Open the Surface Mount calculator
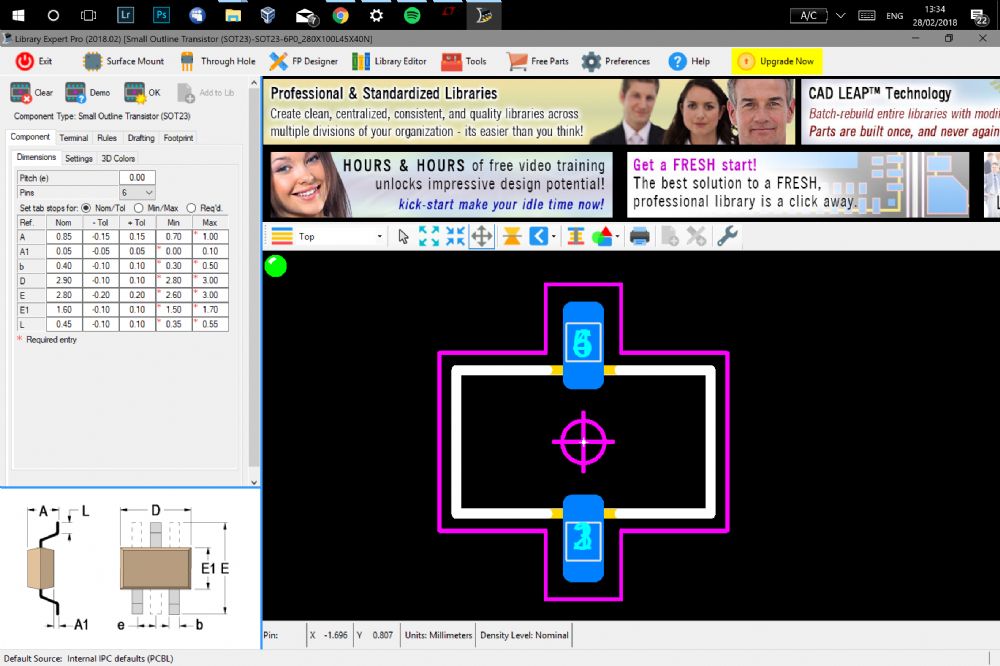The image size is (1000, 666). point(123,61)
